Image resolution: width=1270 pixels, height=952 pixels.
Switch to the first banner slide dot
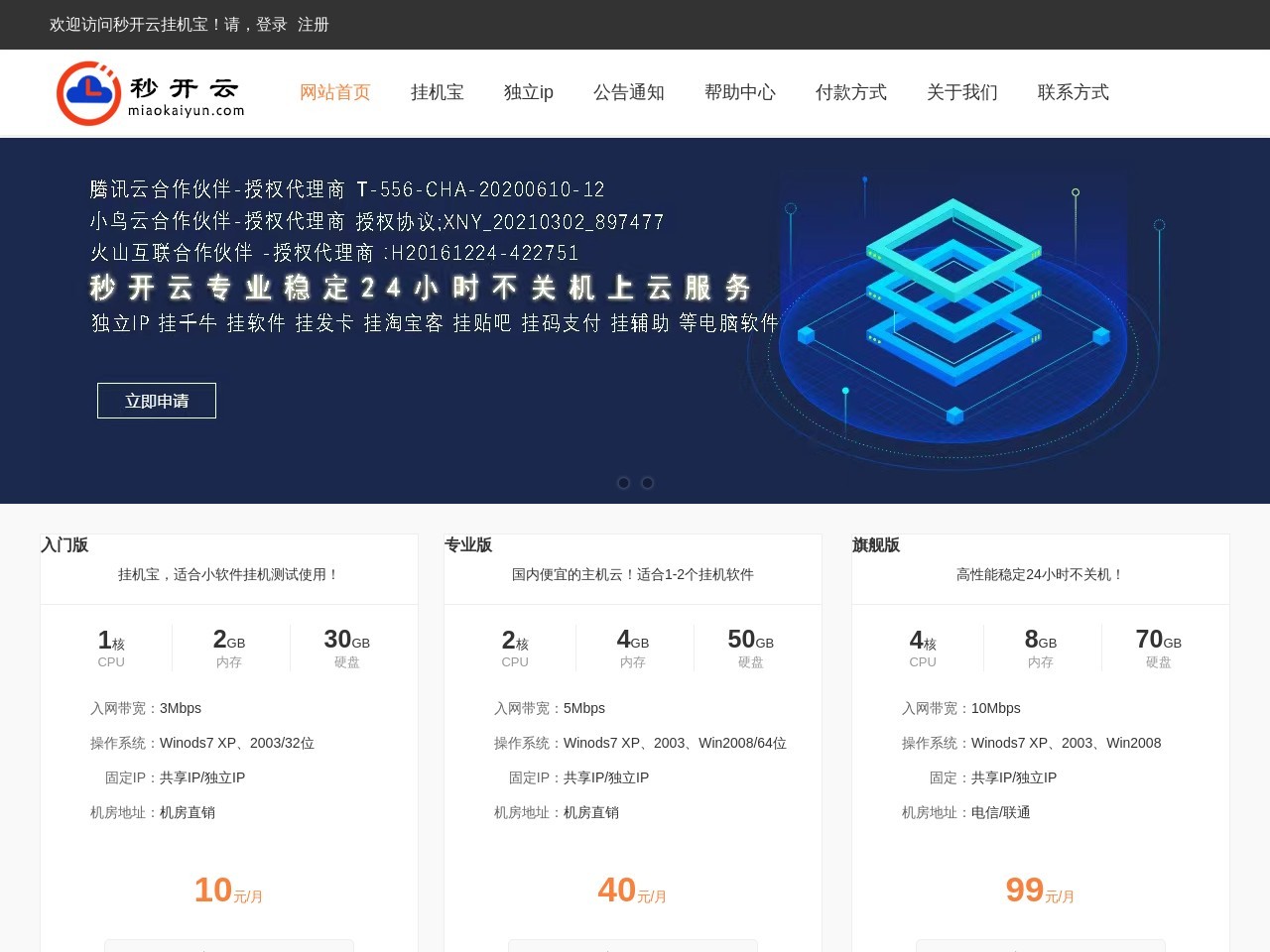pyautogui.click(x=623, y=483)
